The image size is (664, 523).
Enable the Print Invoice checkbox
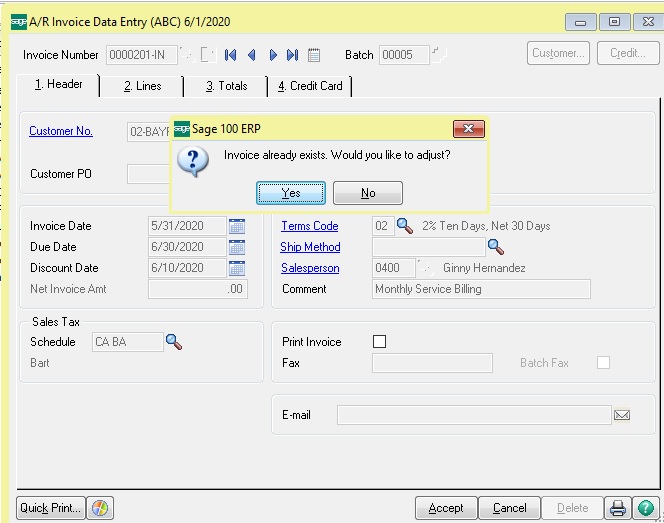[x=379, y=342]
